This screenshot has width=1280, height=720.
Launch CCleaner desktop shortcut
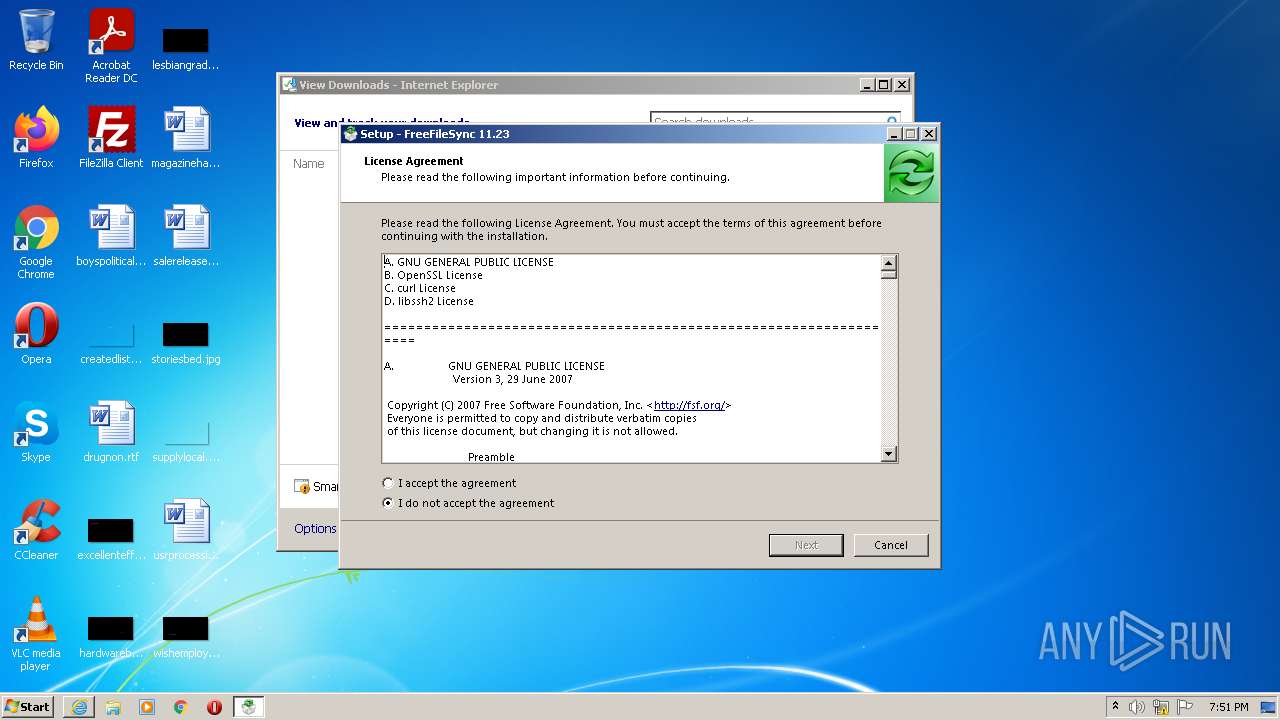[x=36, y=530]
